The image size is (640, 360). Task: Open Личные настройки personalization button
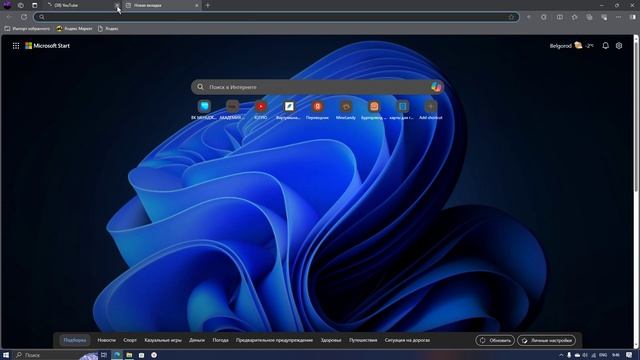[547, 340]
